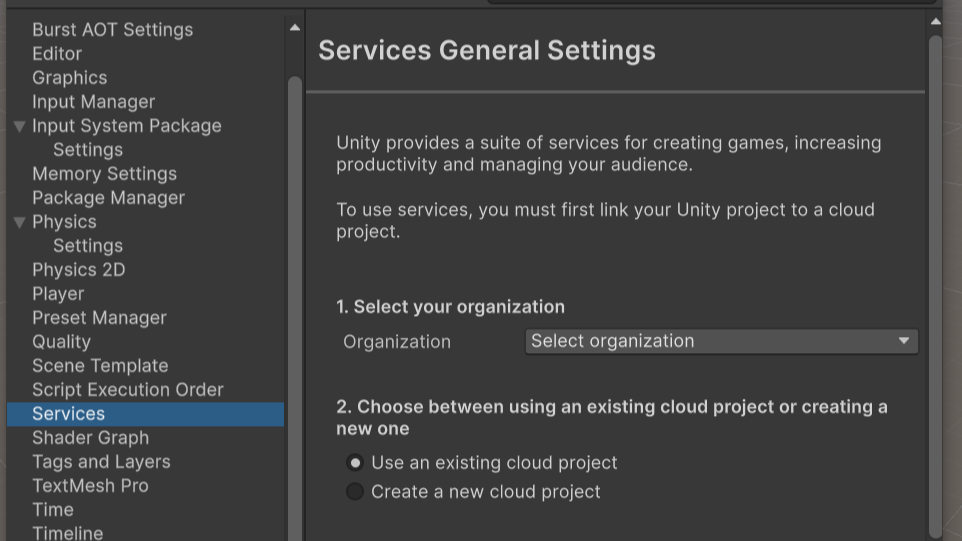This screenshot has width=962, height=541.
Task: Open Memory Settings section
Action: 104,174
